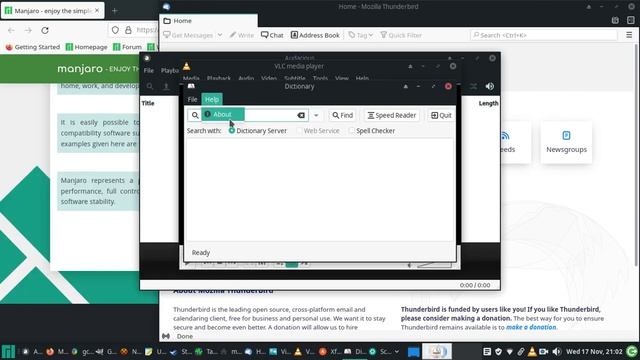Viewport: 640px width, 360px height.
Task: Open the Getting Started bookmark
Action: click(33, 47)
